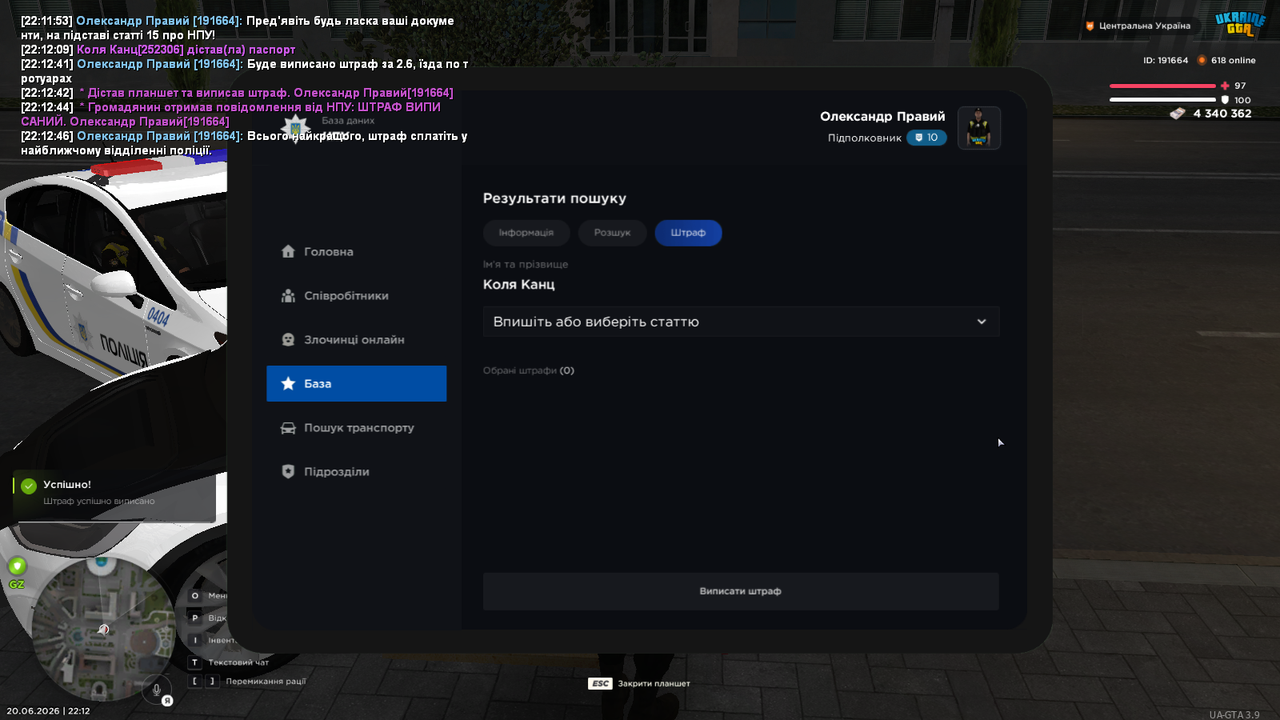The width and height of the screenshot is (1280, 720).
Task: Click the green checkmark icon in the Успішно notification
Action: tap(28, 486)
